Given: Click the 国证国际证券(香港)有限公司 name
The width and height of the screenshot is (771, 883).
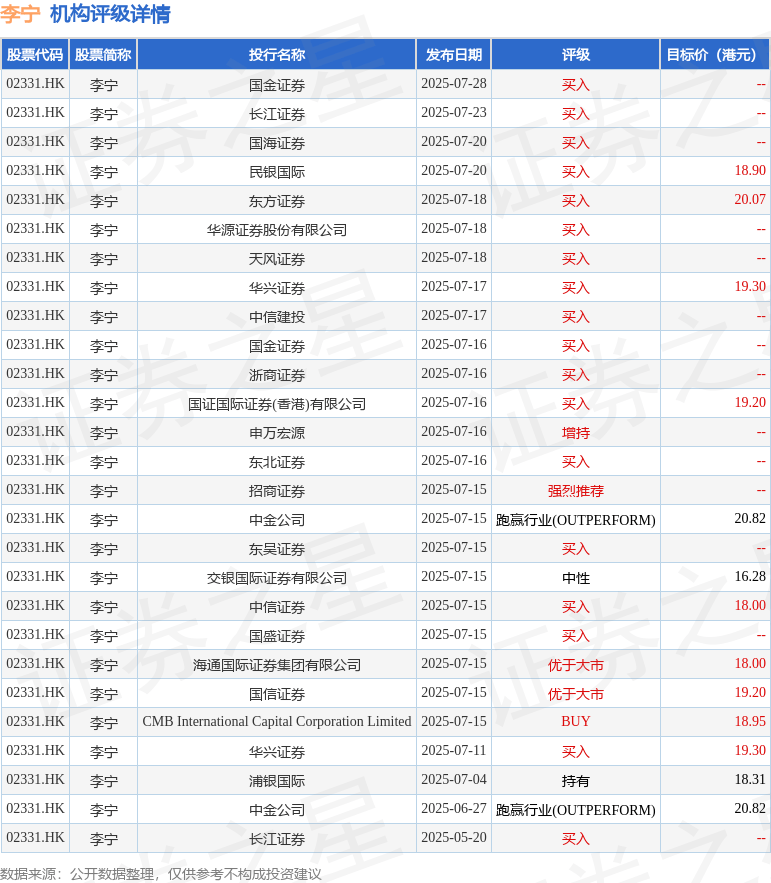Looking at the screenshot, I should (276, 404).
